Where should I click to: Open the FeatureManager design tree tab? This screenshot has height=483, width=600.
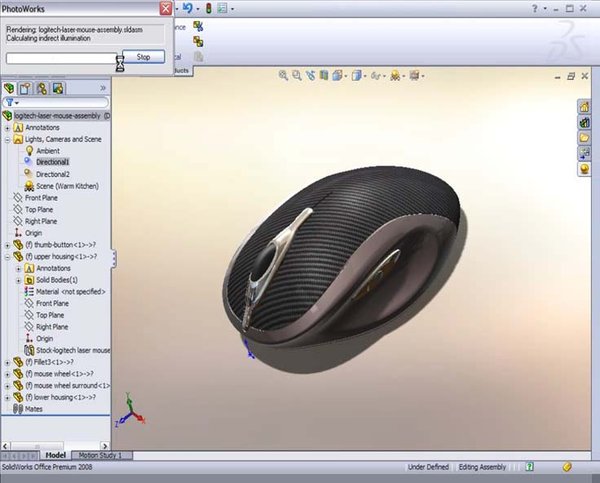(x=9, y=88)
